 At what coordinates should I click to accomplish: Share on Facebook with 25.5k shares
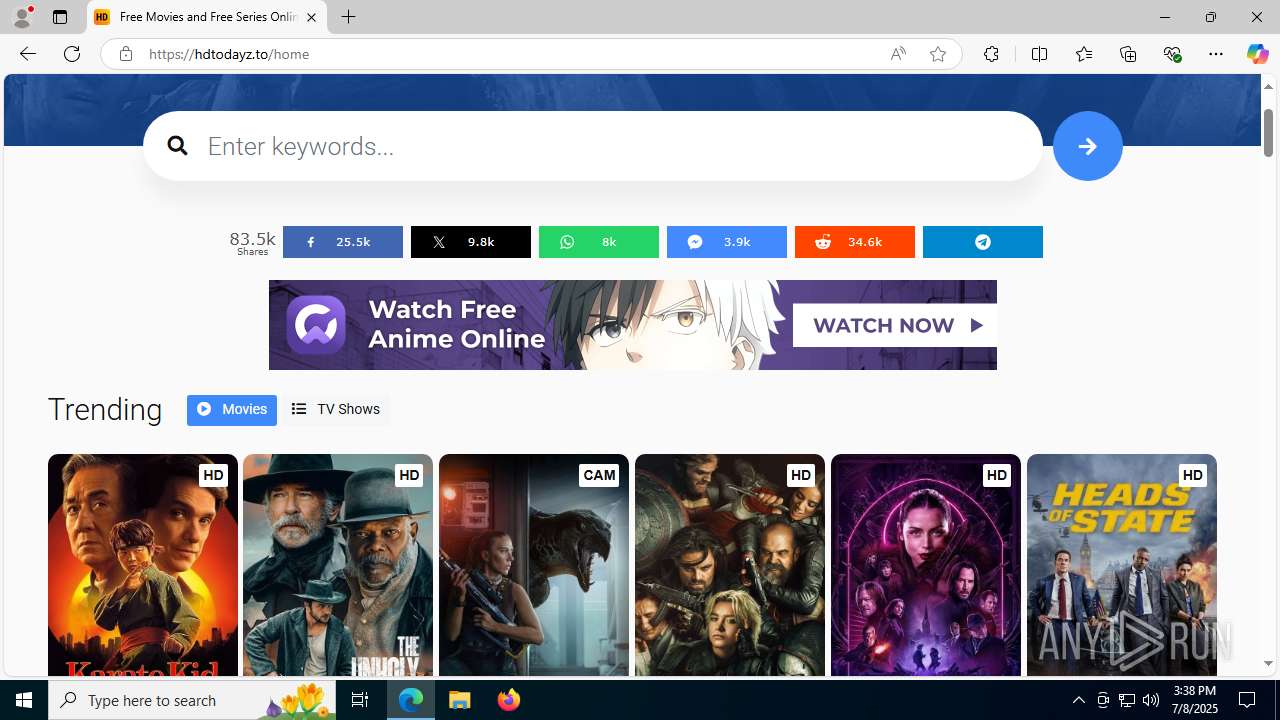343,242
